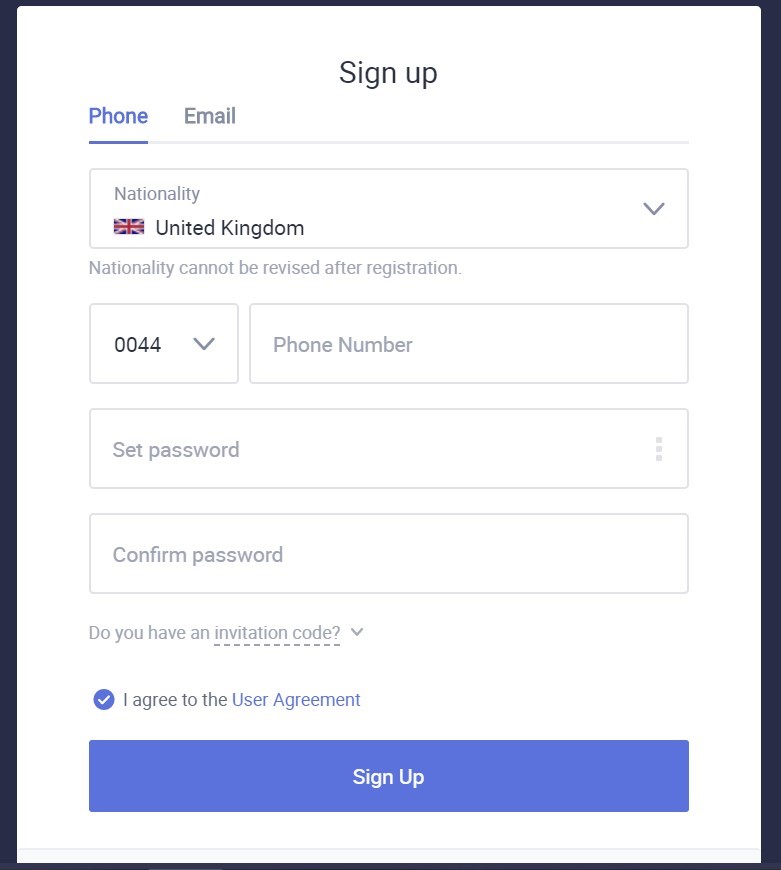781x870 pixels.
Task: Open the User Agreement link
Action: click(x=296, y=700)
